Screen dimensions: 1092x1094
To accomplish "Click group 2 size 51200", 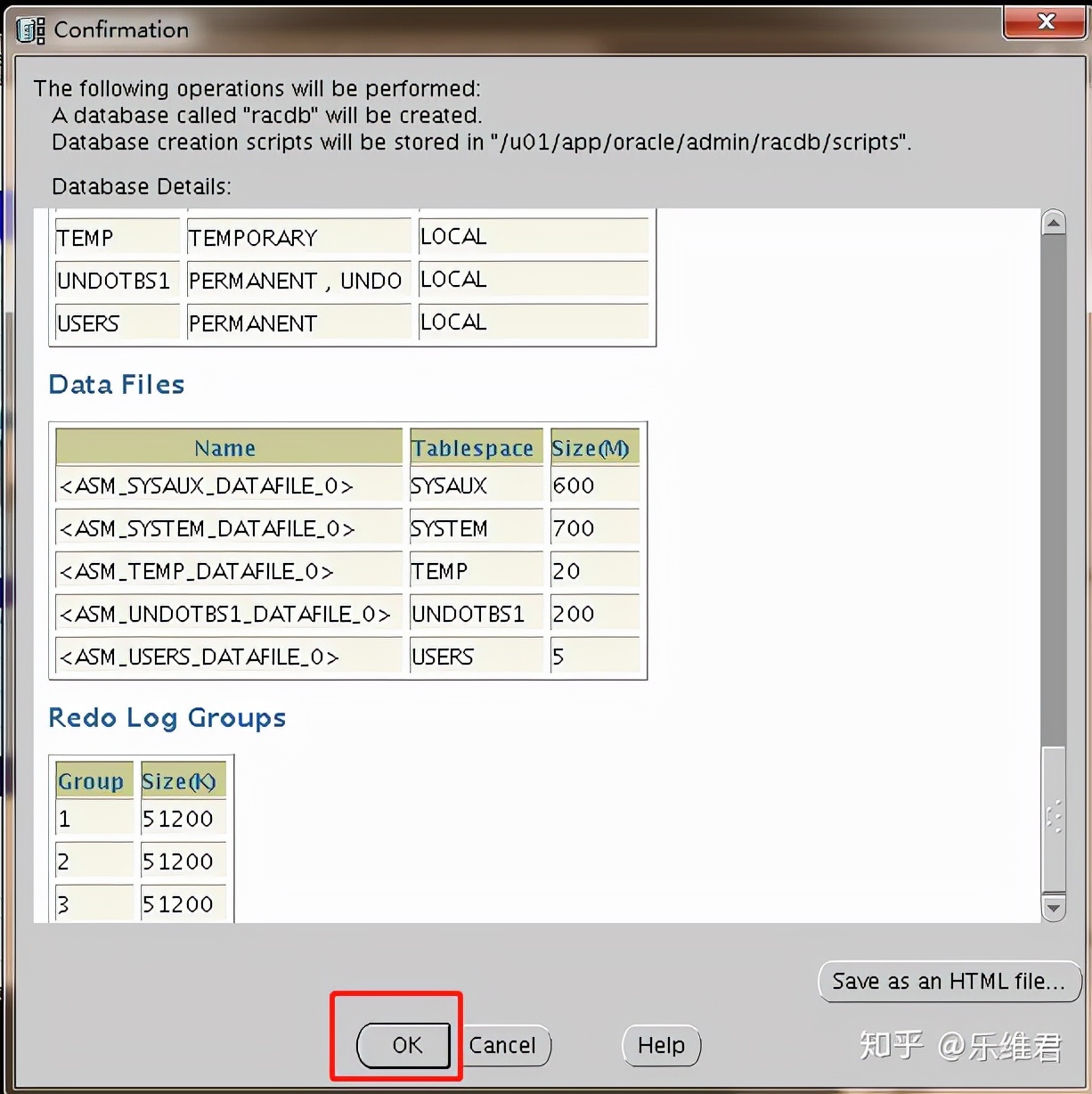I will click(183, 862).
